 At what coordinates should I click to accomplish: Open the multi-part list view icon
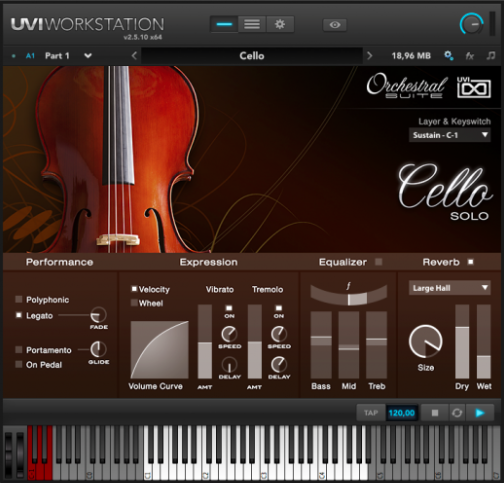click(x=252, y=24)
